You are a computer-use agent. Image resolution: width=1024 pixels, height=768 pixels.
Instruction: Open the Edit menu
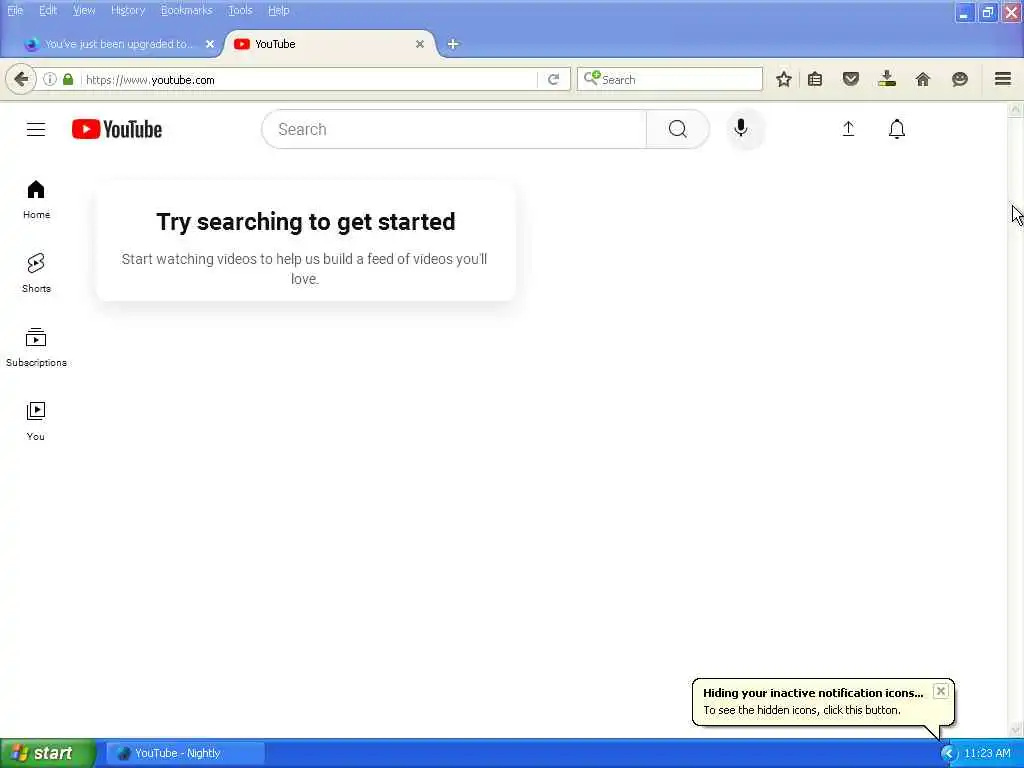[x=48, y=10]
